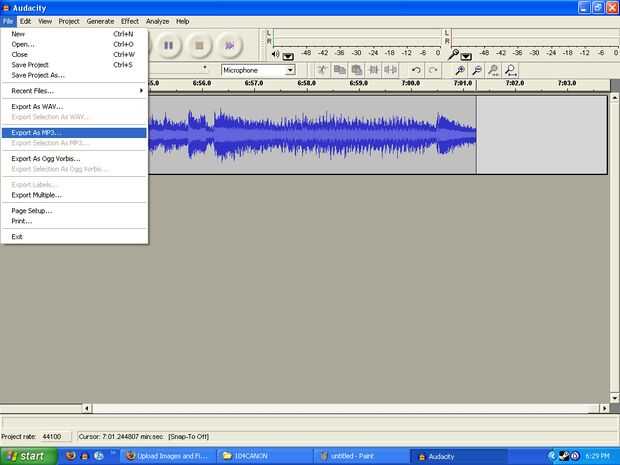This screenshot has height=465, width=620.
Task: Switch to untitled - Paint taskbar button
Action: point(361,456)
